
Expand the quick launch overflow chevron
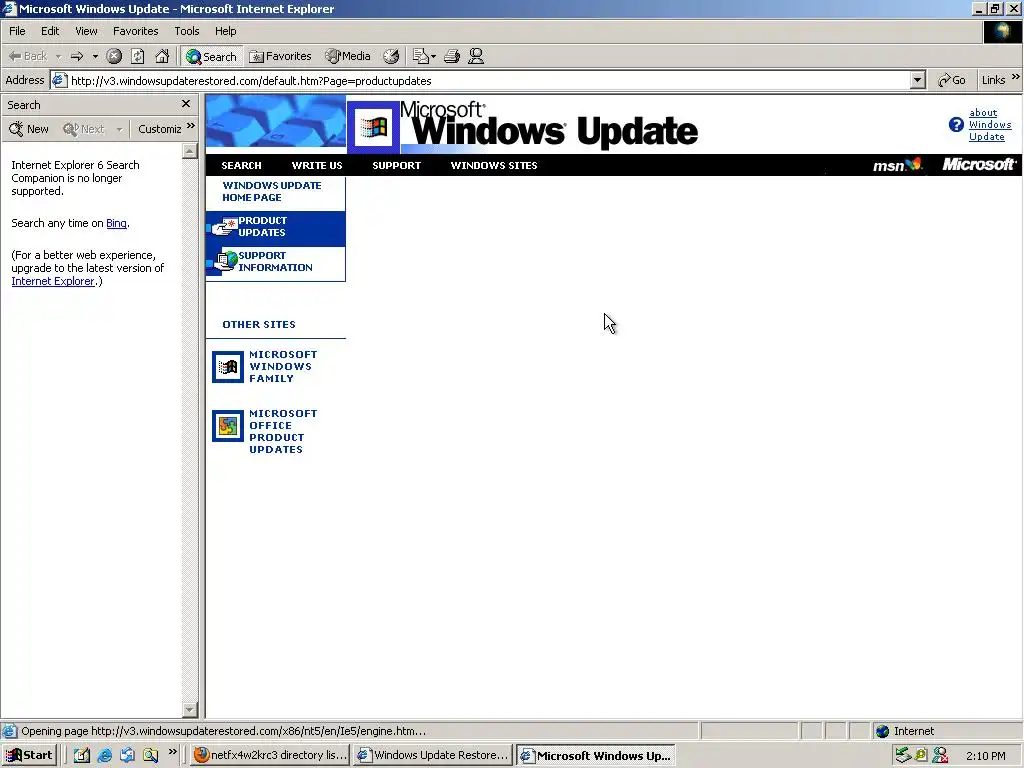pyautogui.click(x=172, y=752)
